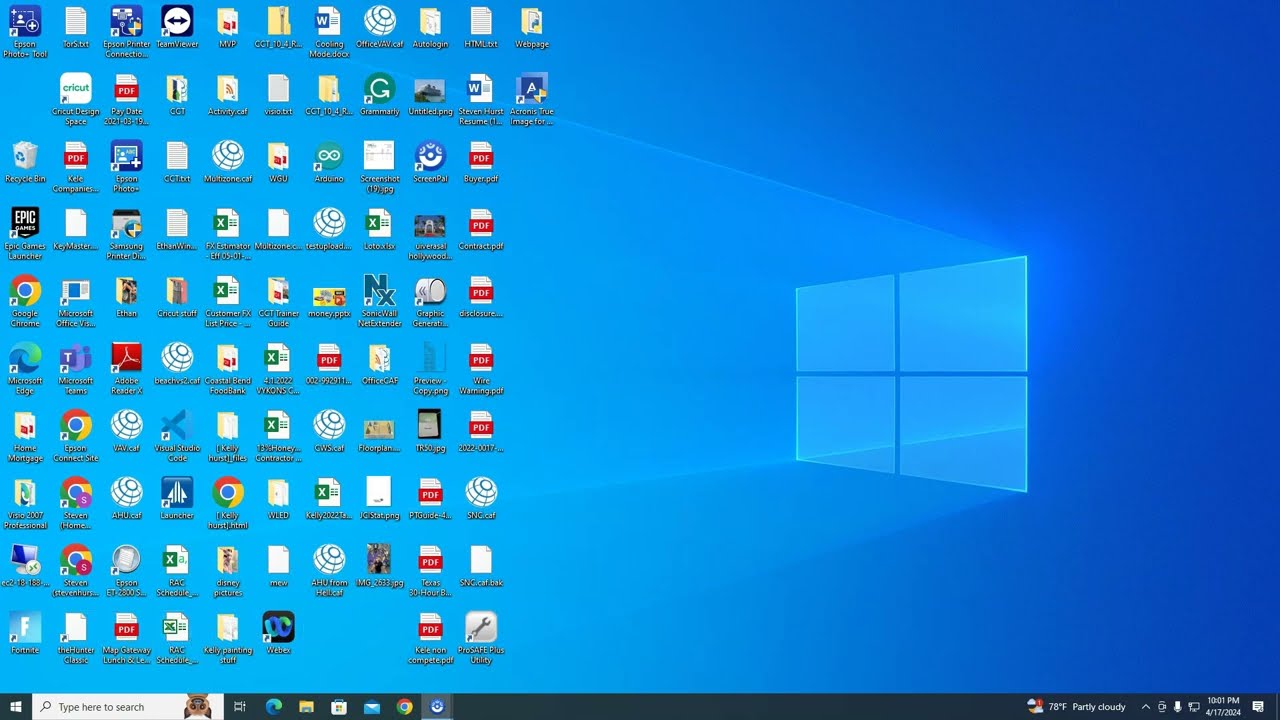Click the taskbar clock showing 10:01 PM
The height and width of the screenshot is (720, 1280).
click(1223, 707)
